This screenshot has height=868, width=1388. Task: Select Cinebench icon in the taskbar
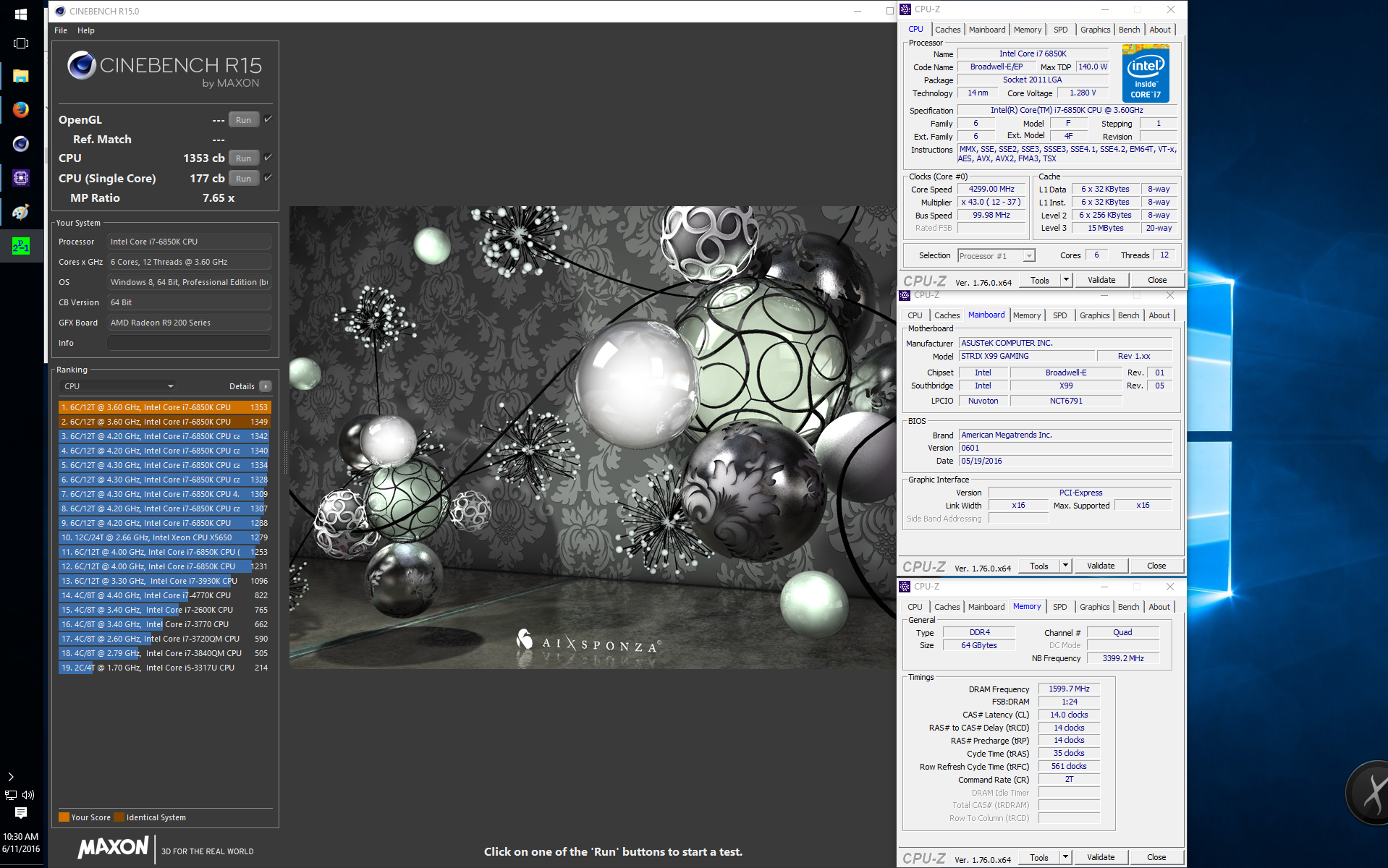21,143
